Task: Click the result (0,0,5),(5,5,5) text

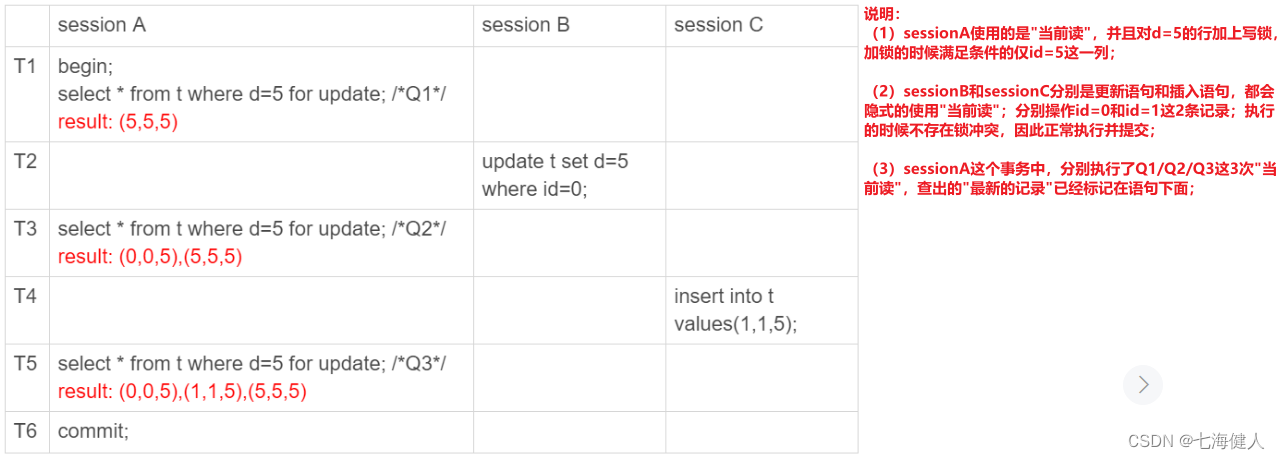Action: [150, 257]
